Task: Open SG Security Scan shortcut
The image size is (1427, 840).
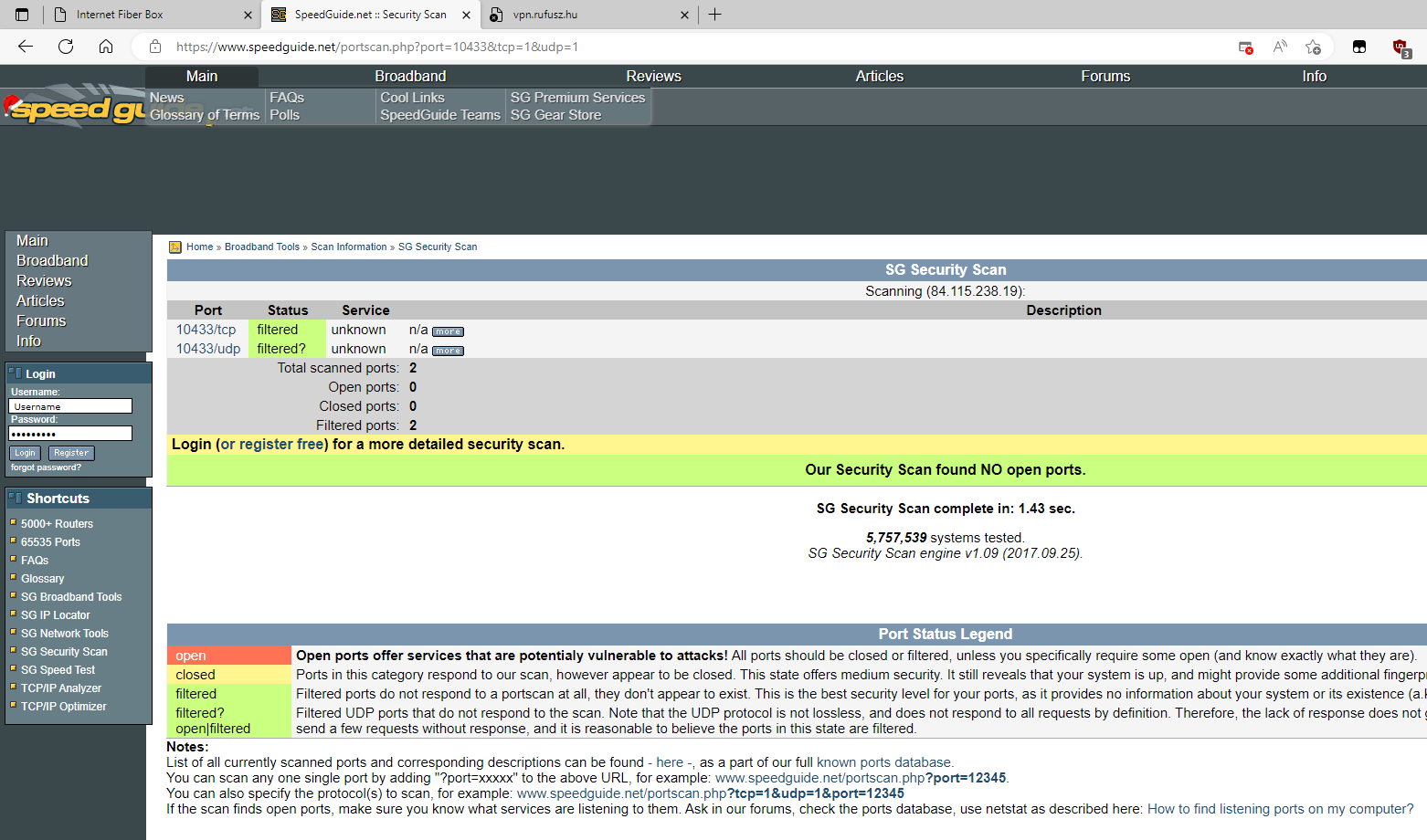Action: tap(64, 652)
